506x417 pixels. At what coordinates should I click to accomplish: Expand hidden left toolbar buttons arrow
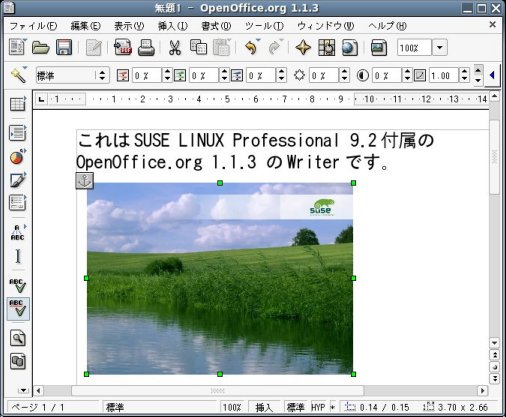coord(23,390)
